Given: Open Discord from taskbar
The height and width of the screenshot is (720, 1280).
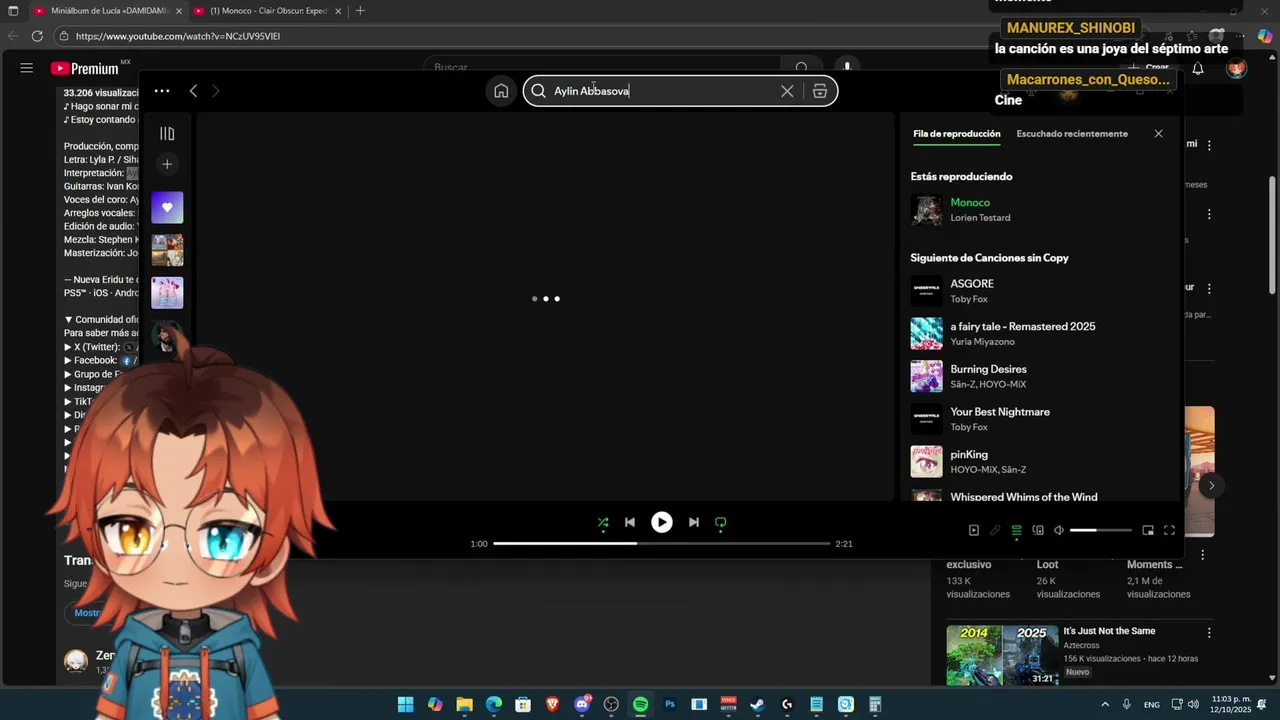Looking at the screenshot, I should point(582,705).
